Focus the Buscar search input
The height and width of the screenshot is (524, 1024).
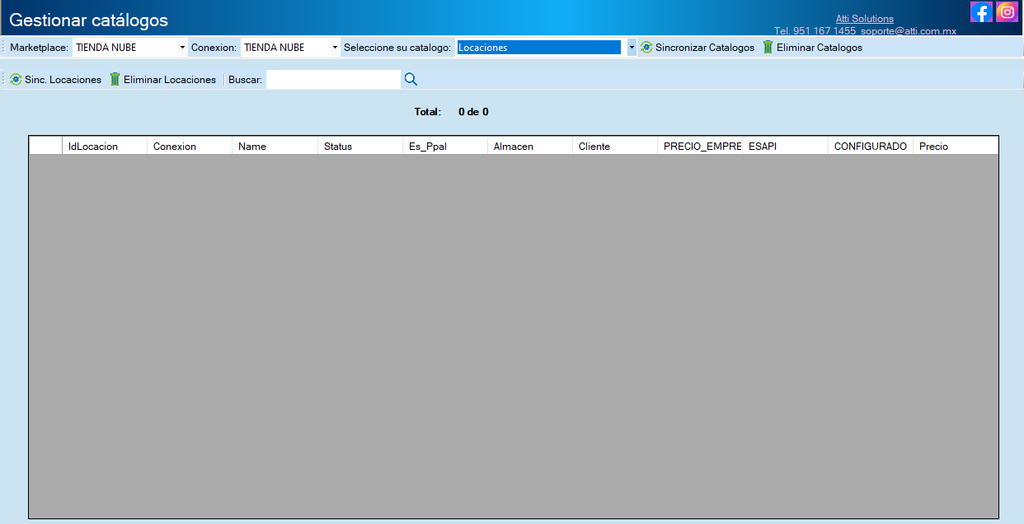333,79
